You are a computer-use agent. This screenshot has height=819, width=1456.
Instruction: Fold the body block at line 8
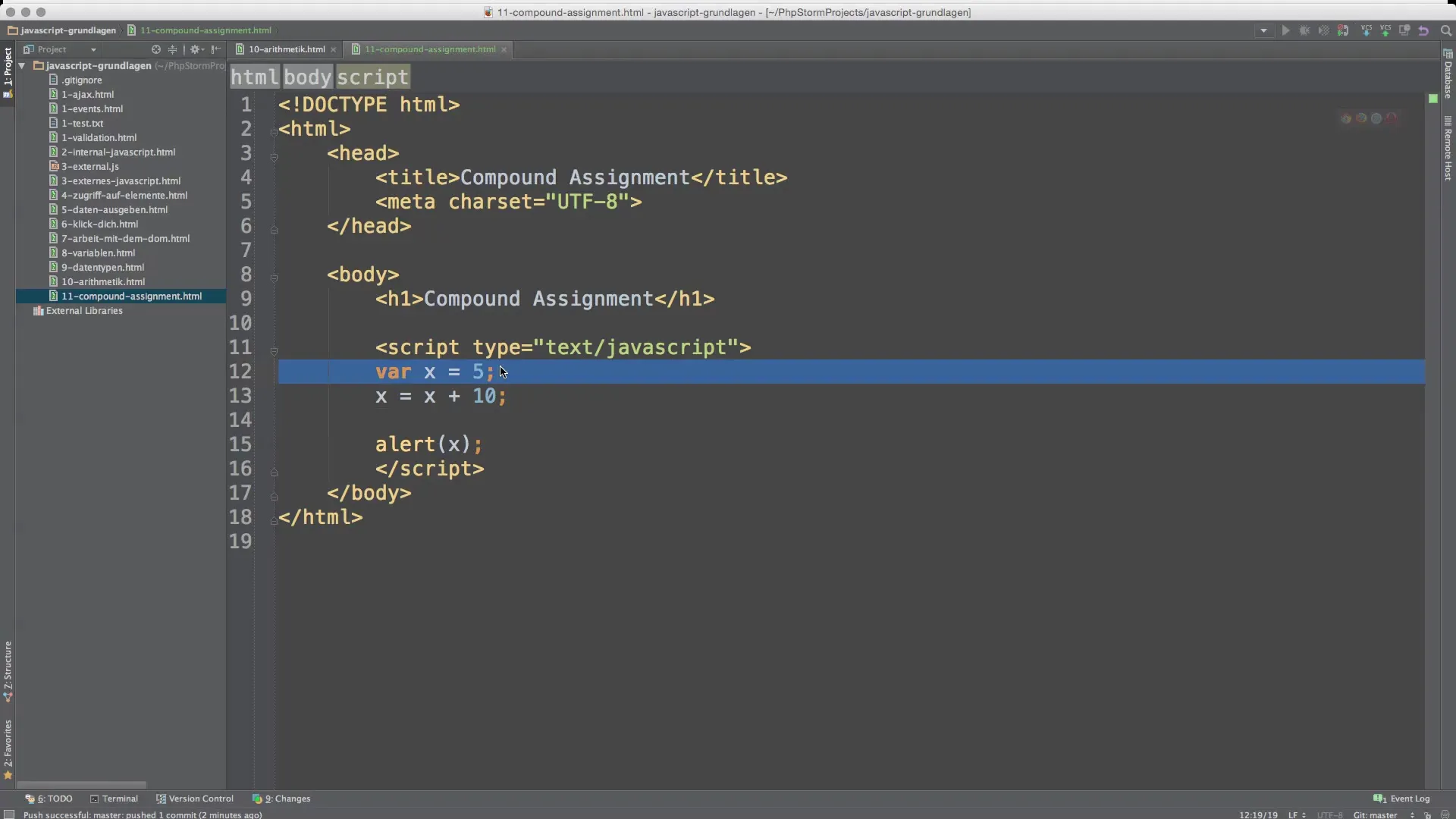point(274,278)
